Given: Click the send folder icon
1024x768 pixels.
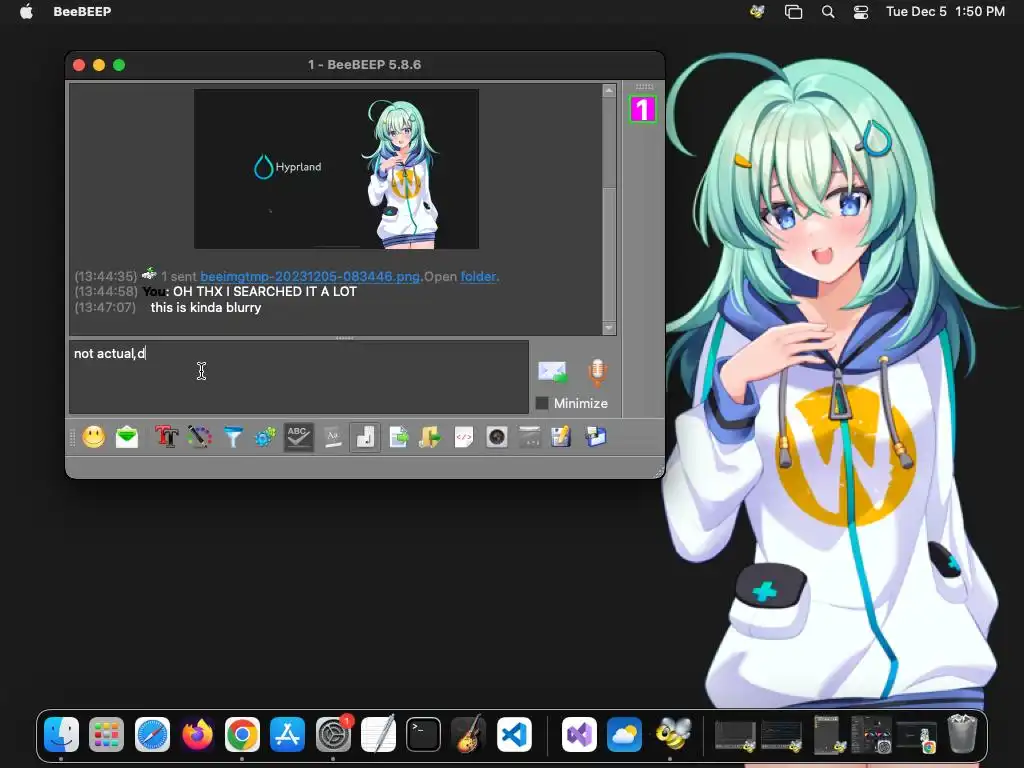Looking at the screenshot, I should [x=430, y=437].
